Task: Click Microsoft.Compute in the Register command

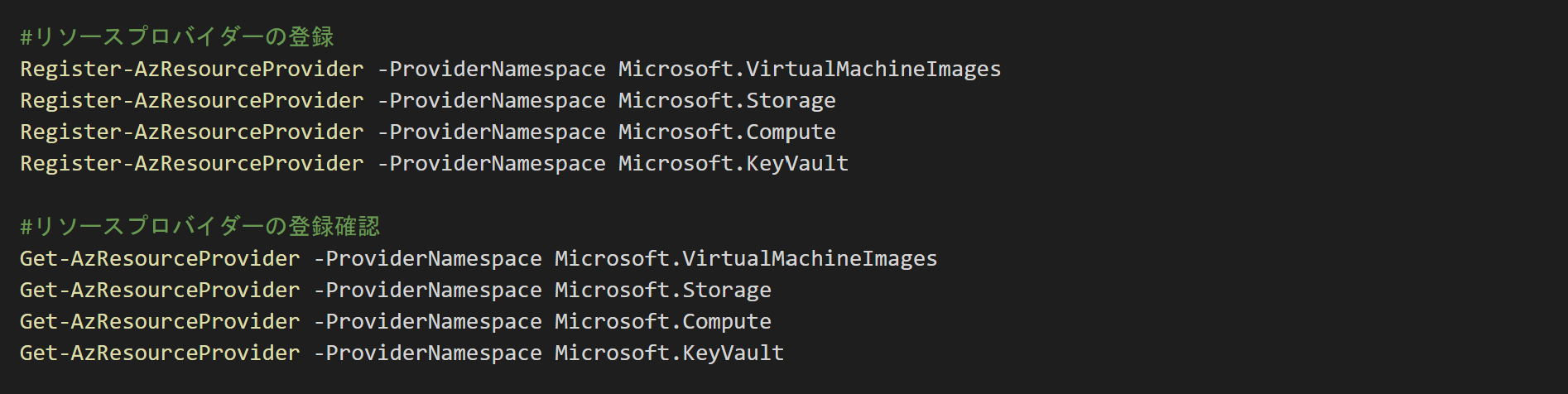Action: coord(727,132)
